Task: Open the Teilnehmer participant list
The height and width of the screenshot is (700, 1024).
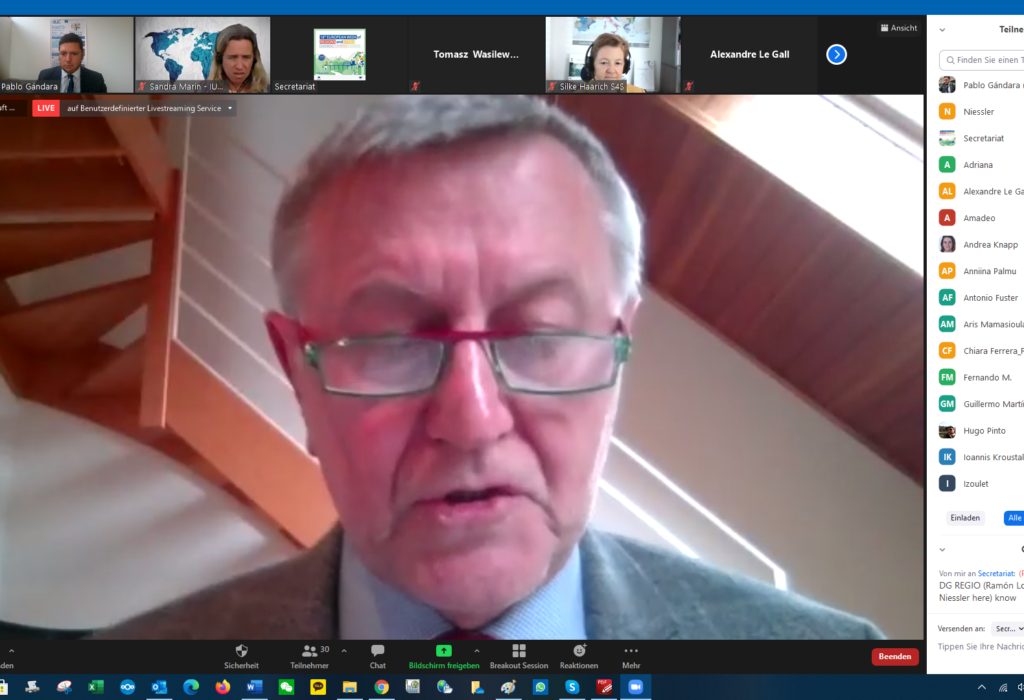Action: click(x=310, y=657)
